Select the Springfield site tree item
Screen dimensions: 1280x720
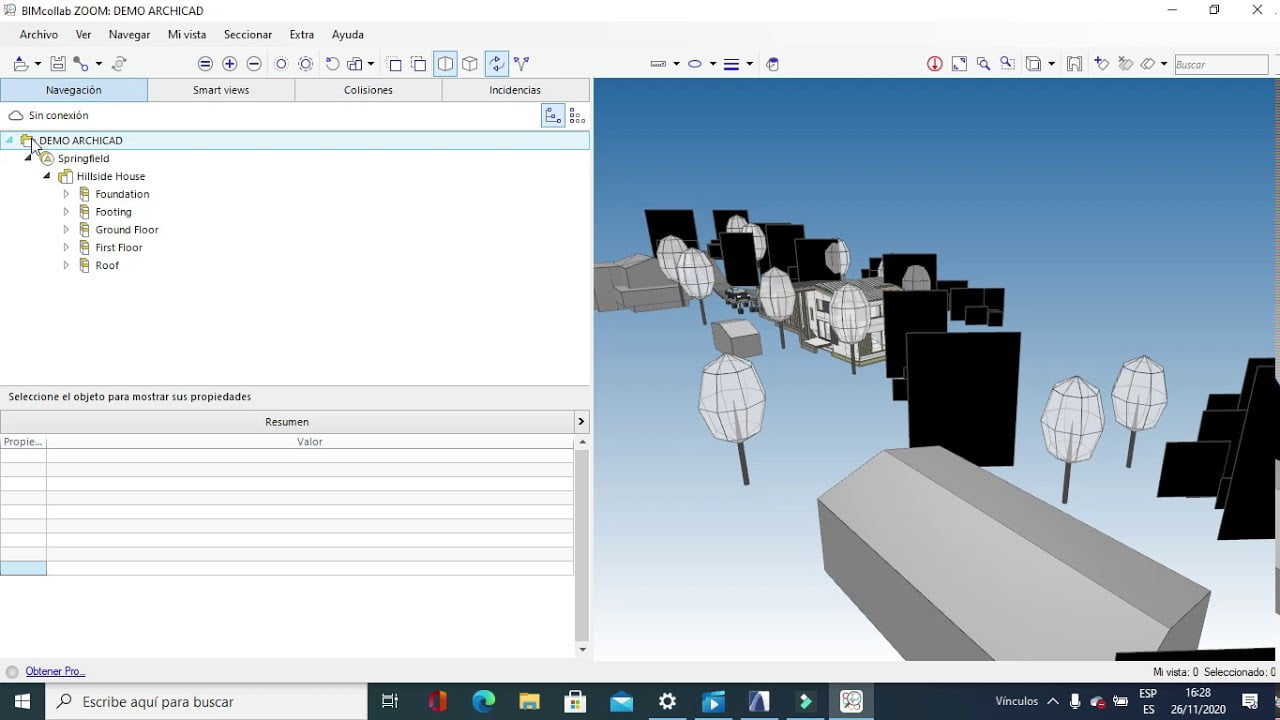(83, 158)
